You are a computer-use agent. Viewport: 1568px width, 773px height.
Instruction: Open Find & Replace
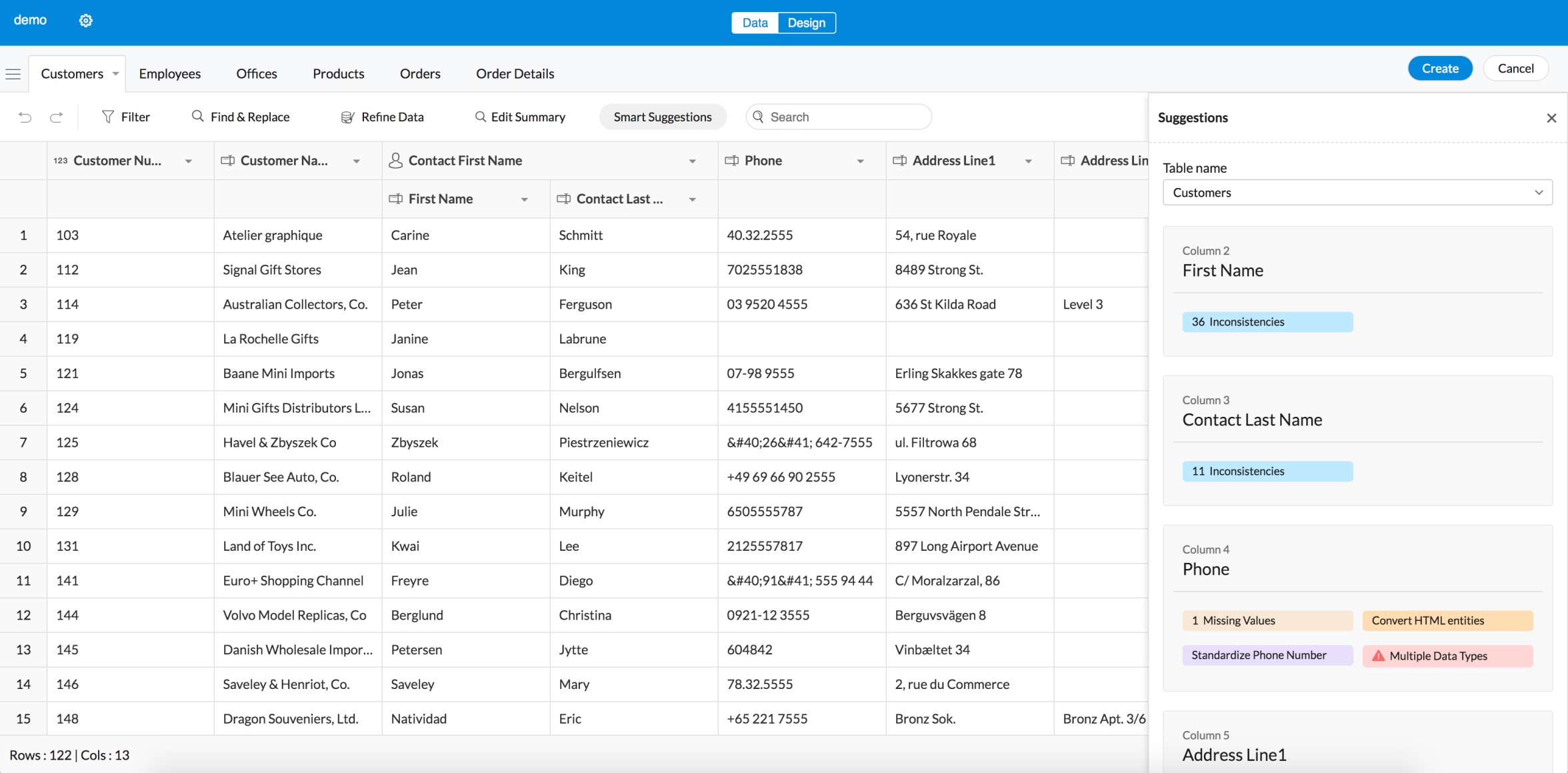[241, 117]
